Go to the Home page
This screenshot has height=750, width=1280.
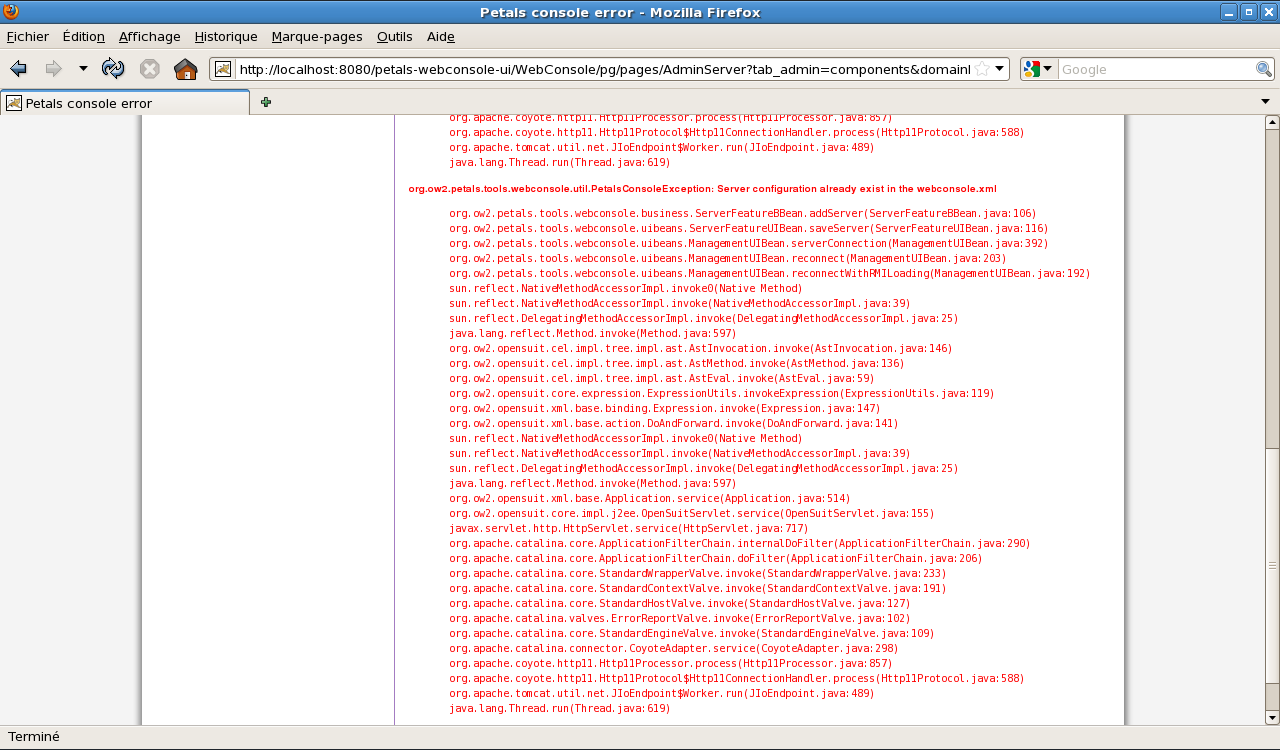click(x=185, y=69)
